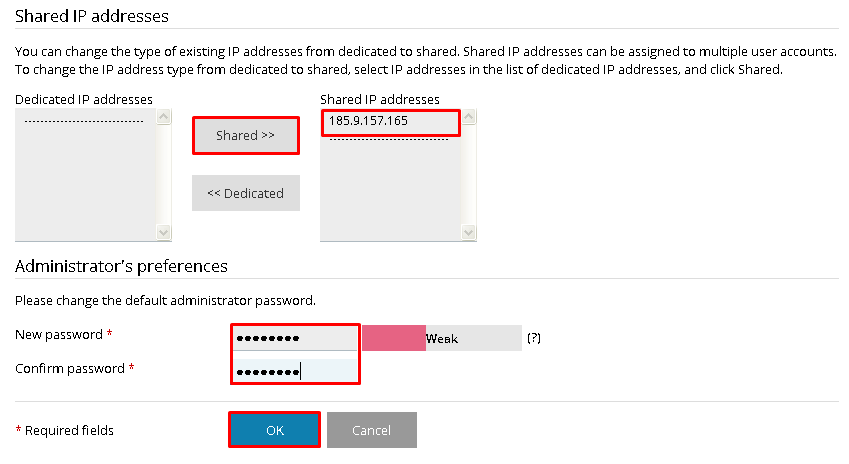Viewport: 849px width, 464px height.
Task: Click the Shared >> button
Action: pos(245,136)
